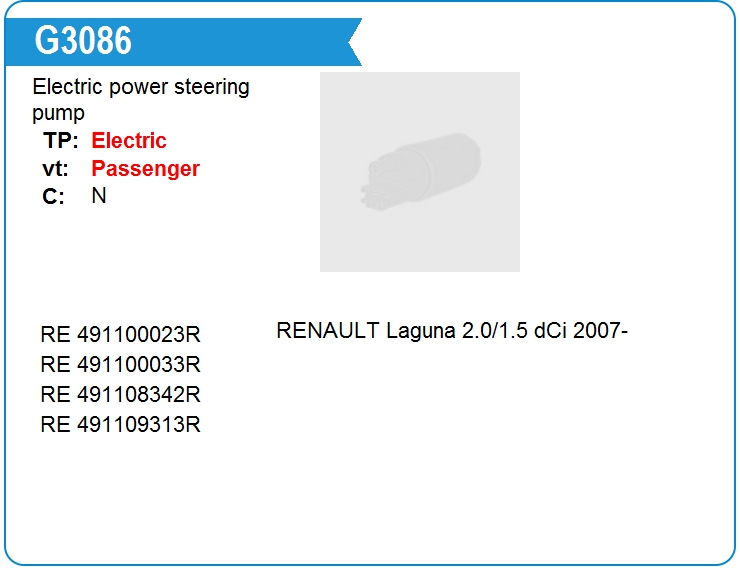The width and height of the screenshot is (740, 576).
Task: Open part number RE 491100023R
Action: [121, 335]
